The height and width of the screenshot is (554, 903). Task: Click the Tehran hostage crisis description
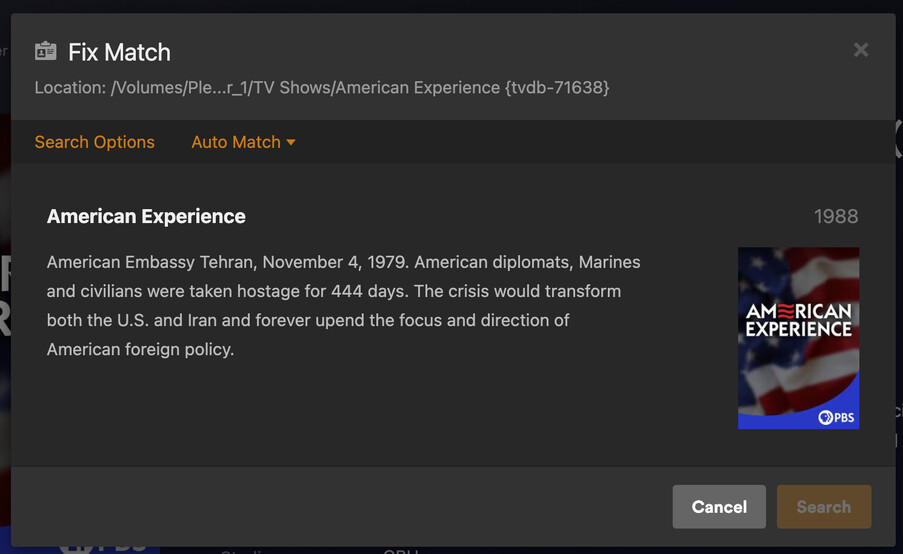pyautogui.click(x=343, y=306)
